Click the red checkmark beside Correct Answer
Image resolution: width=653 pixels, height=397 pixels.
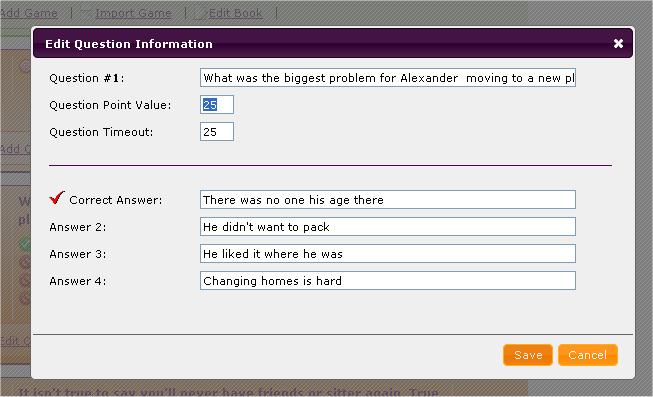pyautogui.click(x=57, y=197)
